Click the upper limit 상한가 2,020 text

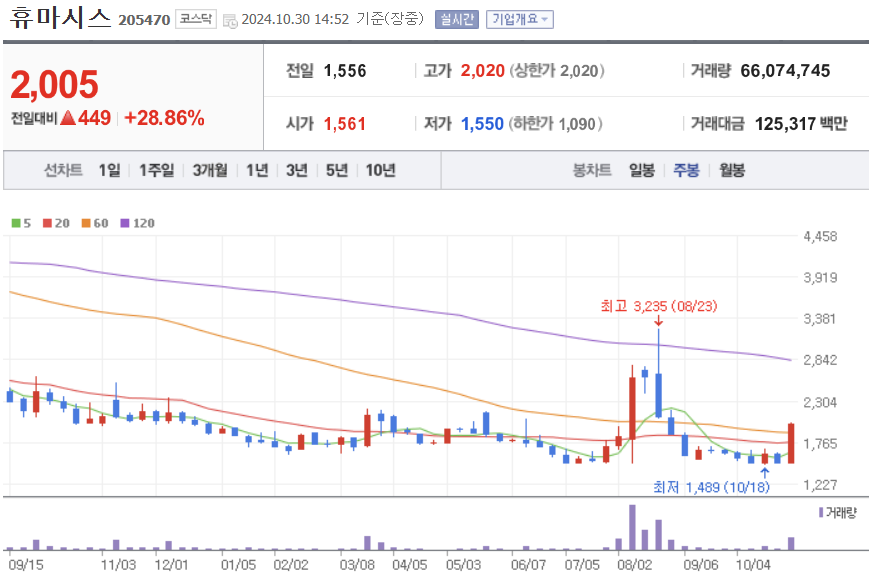point(557,71)
